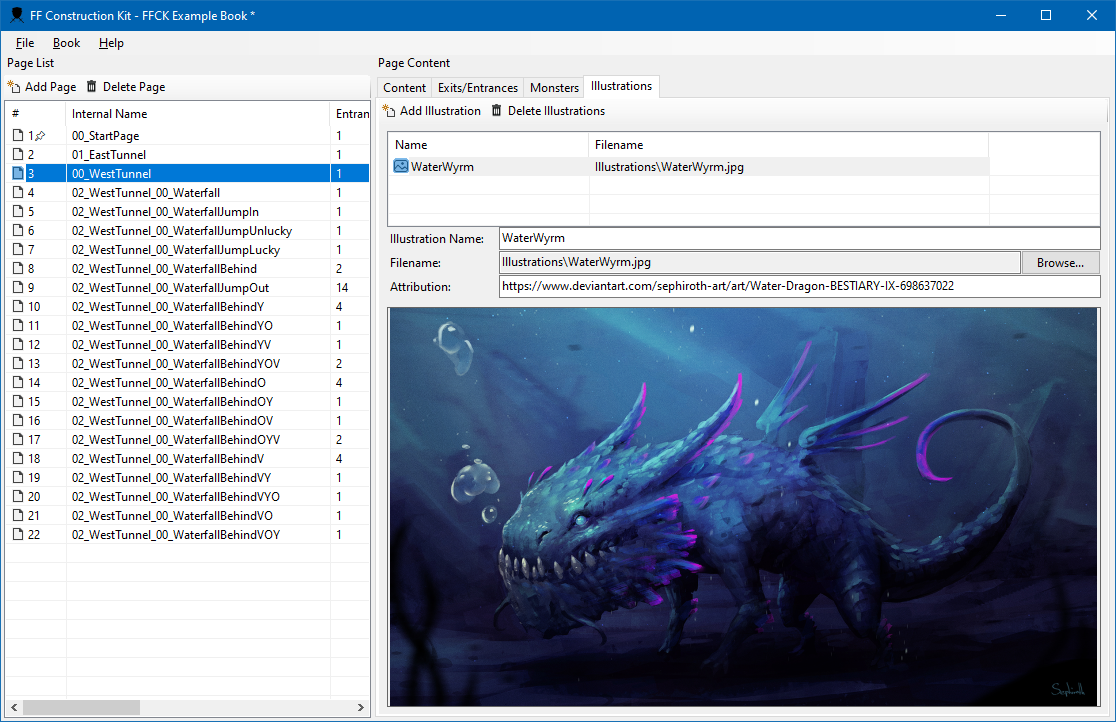Click the Entran column header
This screenshot has height=722, width=1116.
coord(350,114)
